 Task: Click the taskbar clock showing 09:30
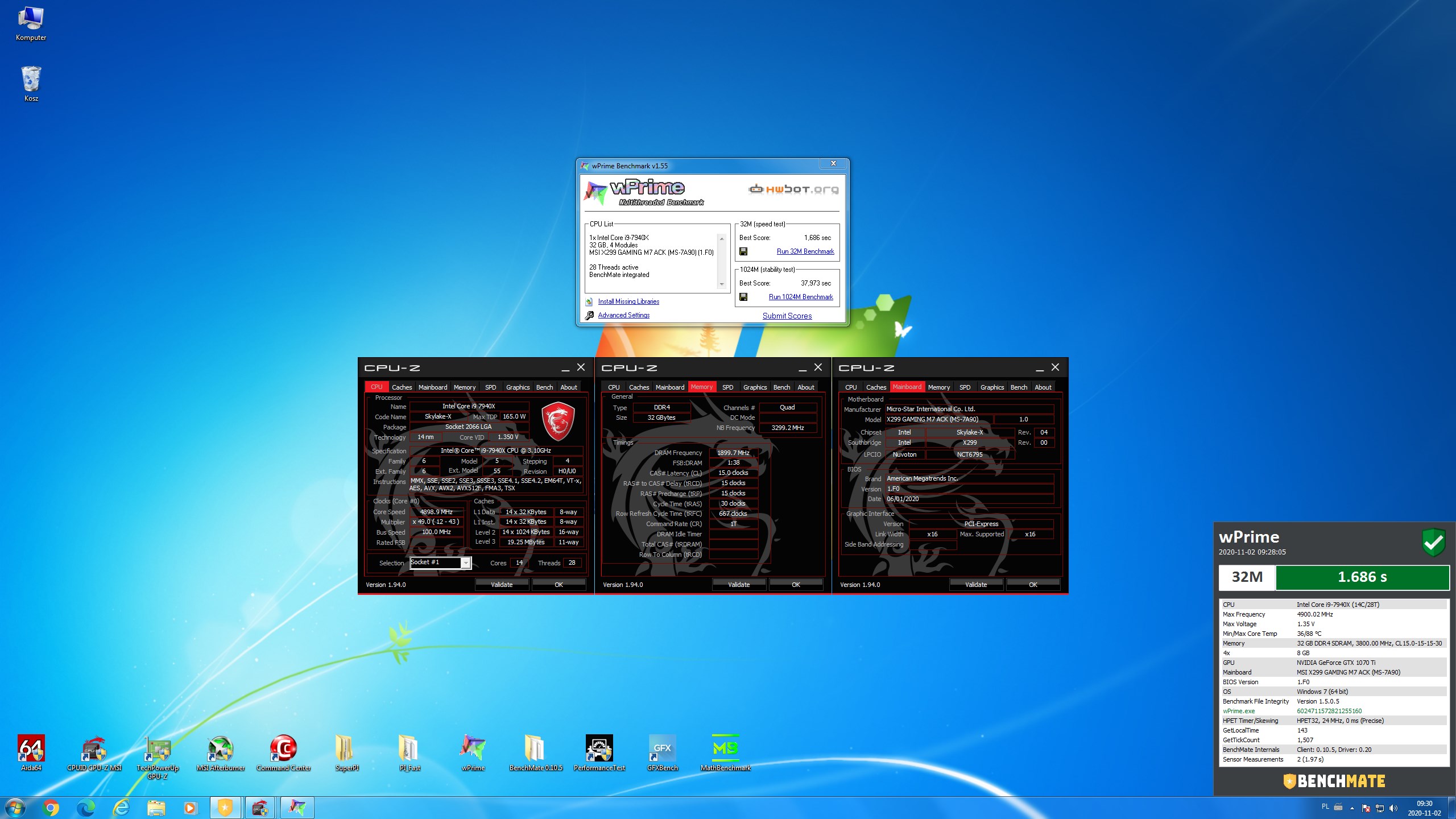[1424, 808]
